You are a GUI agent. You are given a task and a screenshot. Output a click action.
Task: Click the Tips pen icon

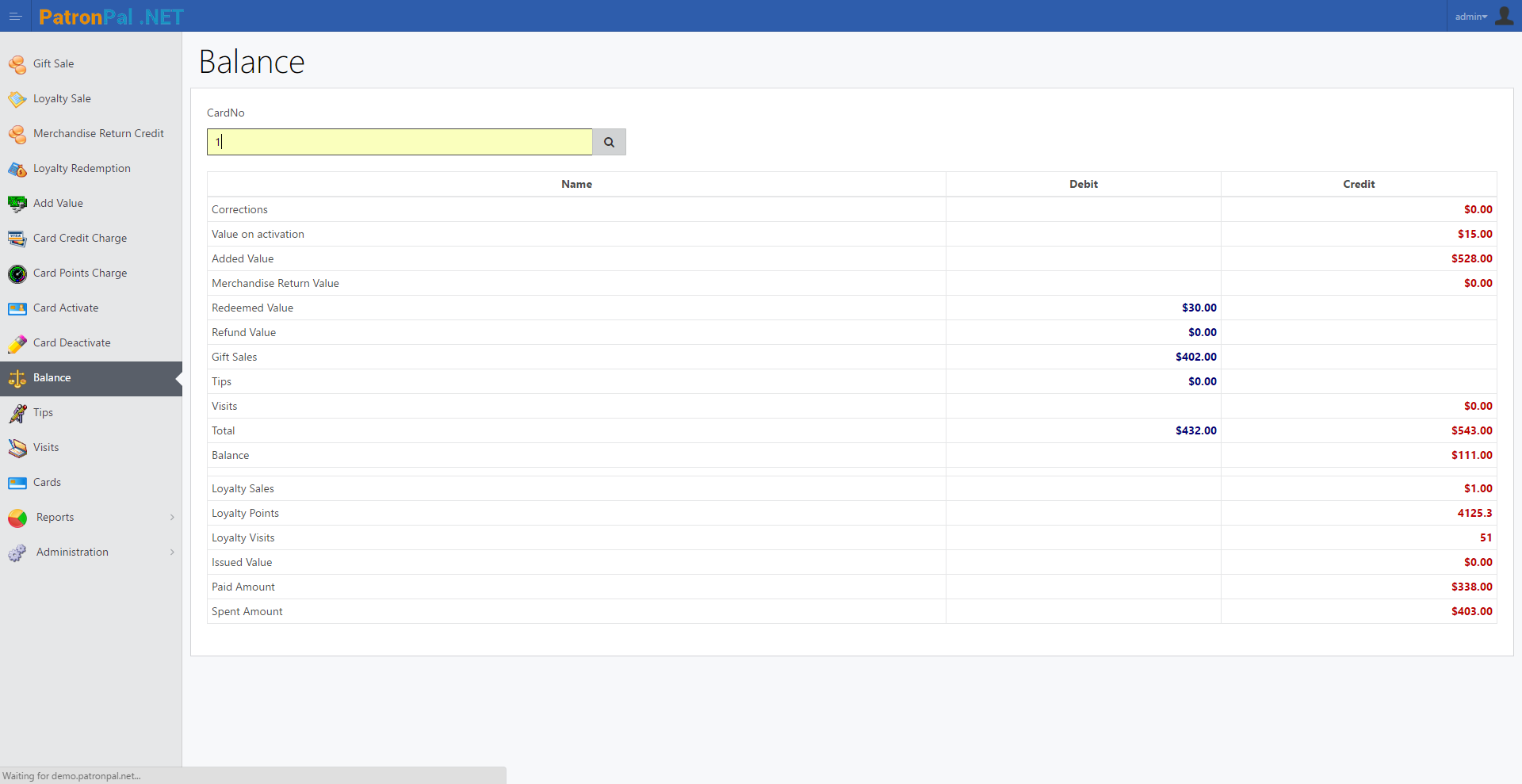(x=17, y=413)
